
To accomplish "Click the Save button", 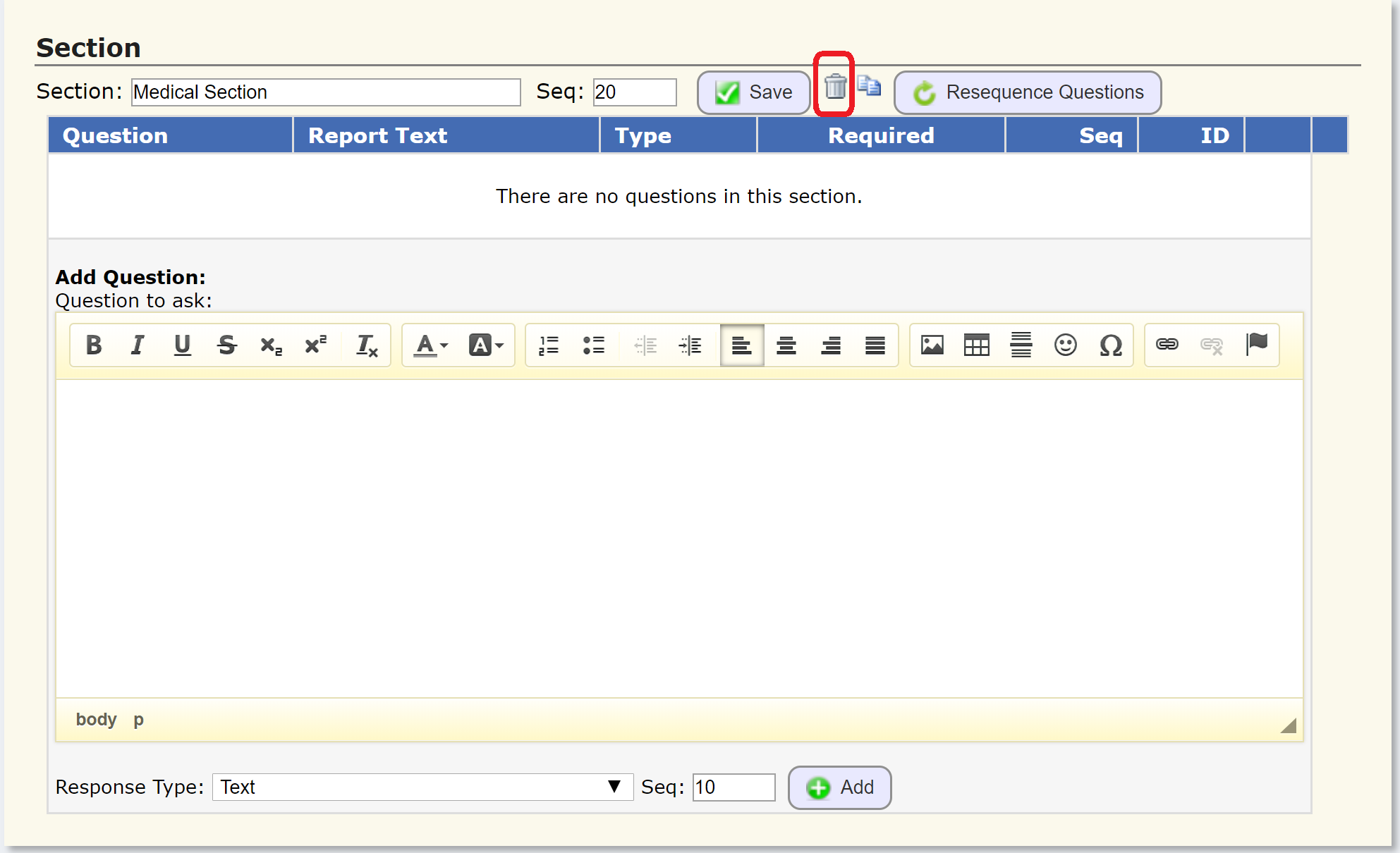I will pos(753,92).
